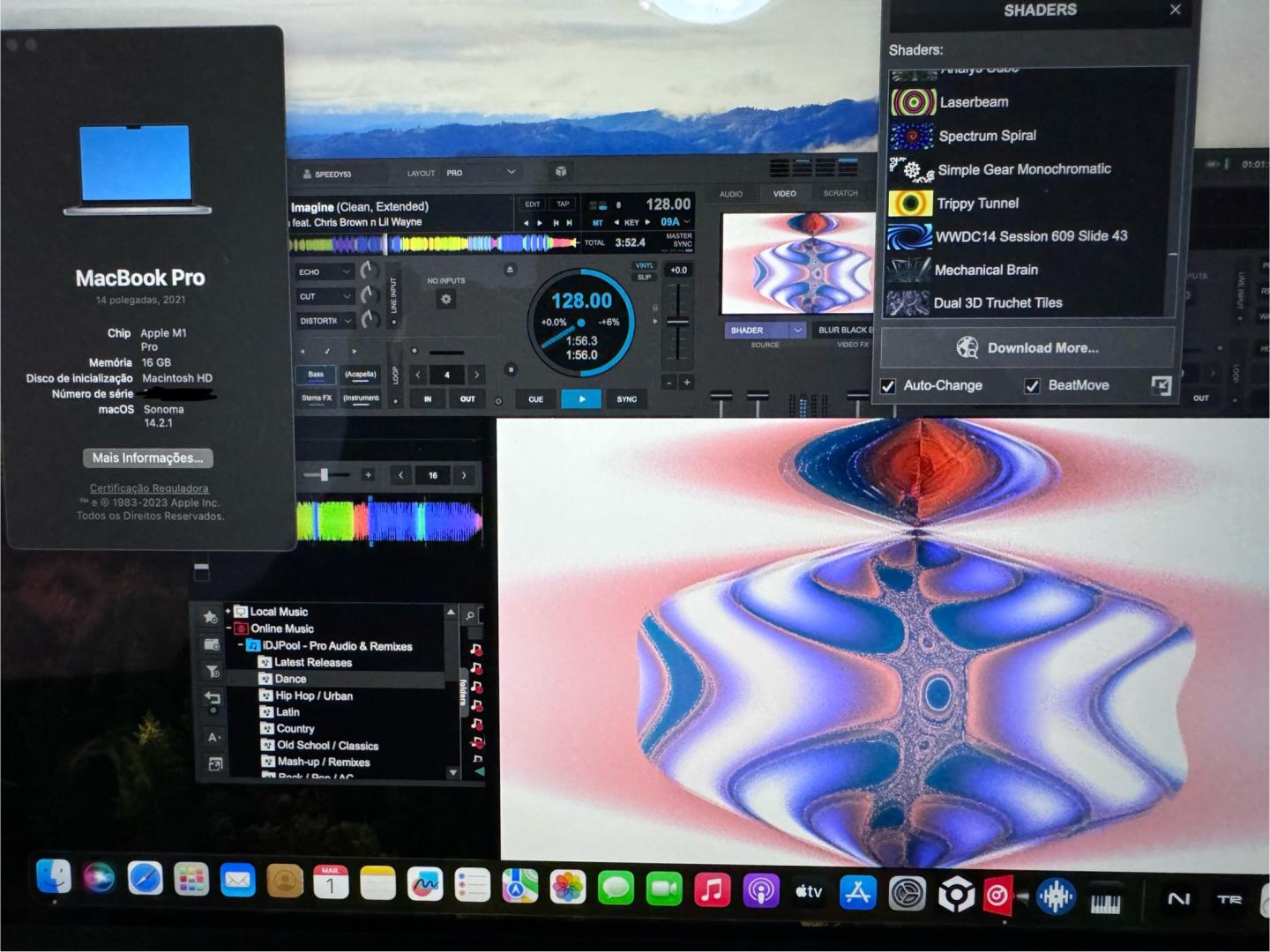Viewport: 1270px width, 952px height.
Task: Click the CUE button
Action: coord(535,399)
